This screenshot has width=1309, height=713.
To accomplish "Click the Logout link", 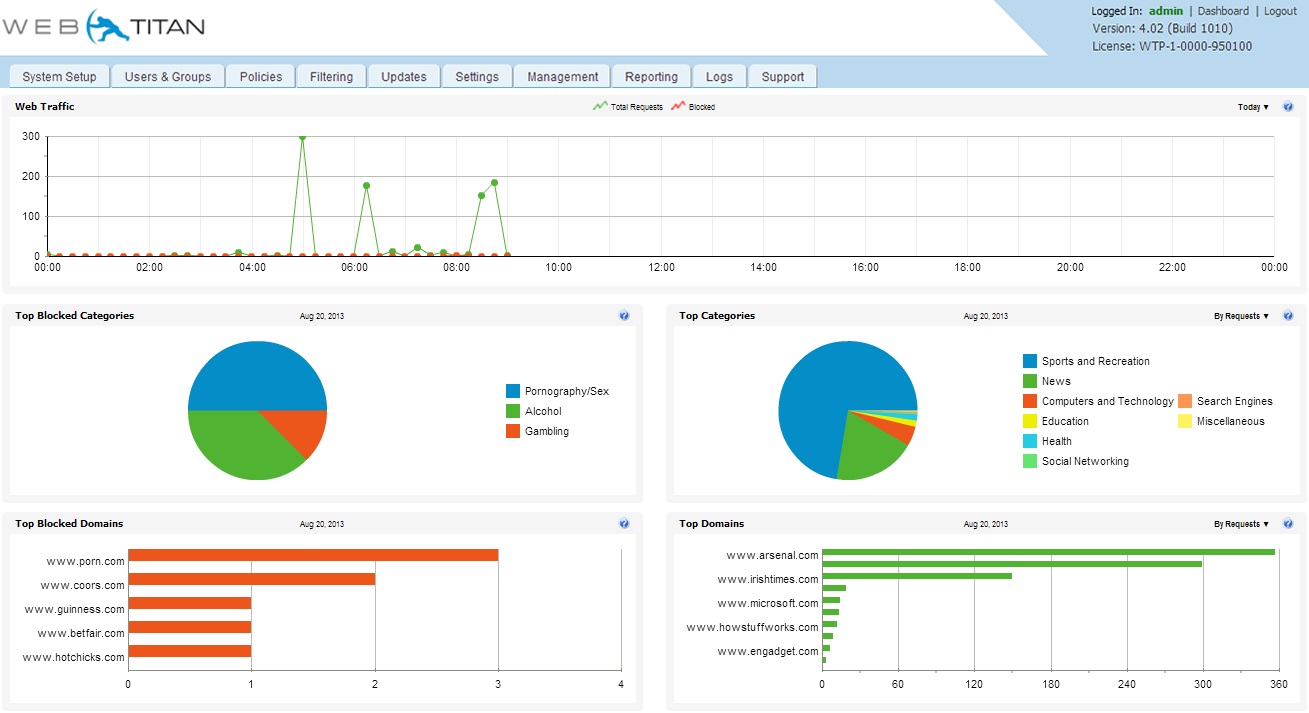I will pyautogui.click(x=1280, y=11).
